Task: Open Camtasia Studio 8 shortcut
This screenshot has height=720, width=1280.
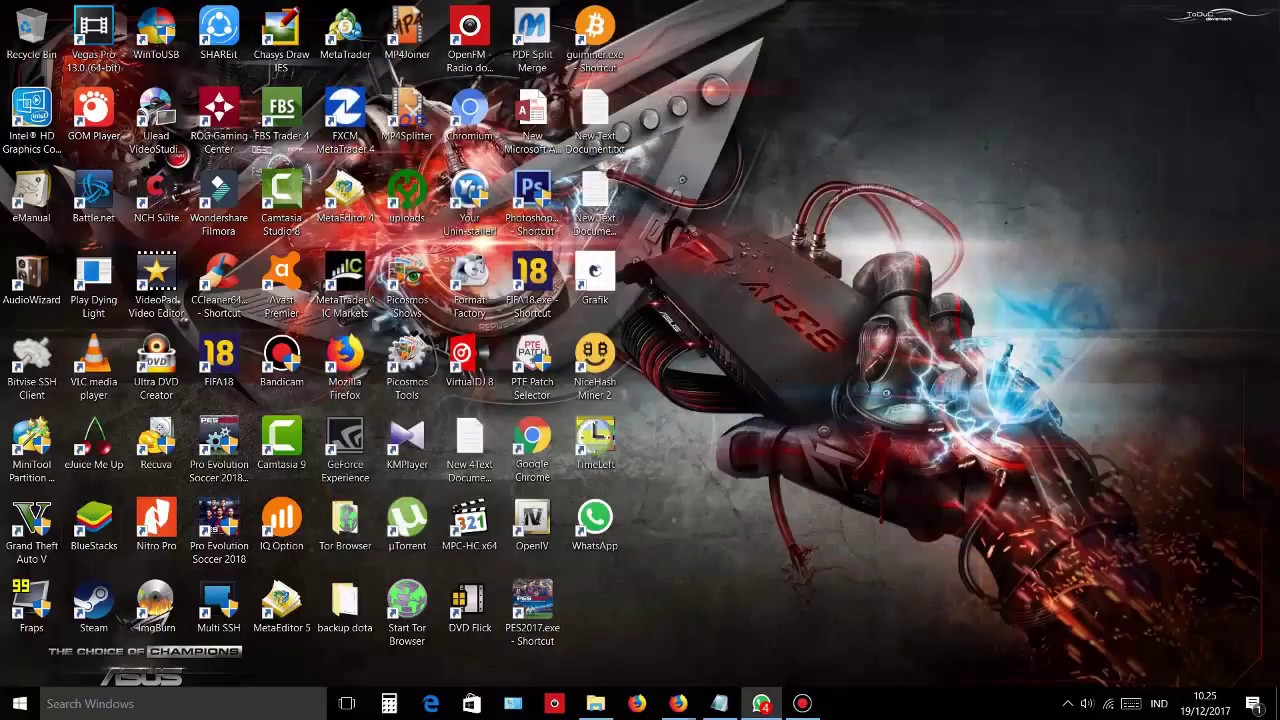Action: pos(281,203)
